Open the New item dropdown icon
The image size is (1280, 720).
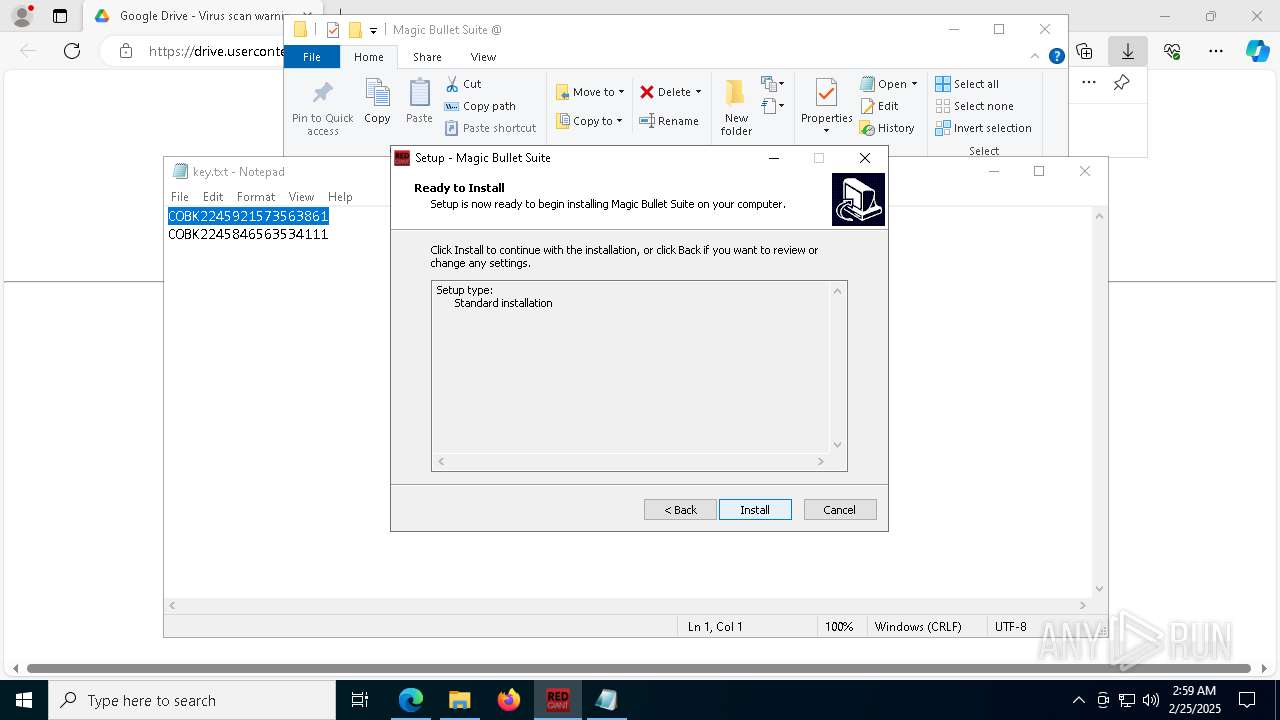(x=772, y=84)
